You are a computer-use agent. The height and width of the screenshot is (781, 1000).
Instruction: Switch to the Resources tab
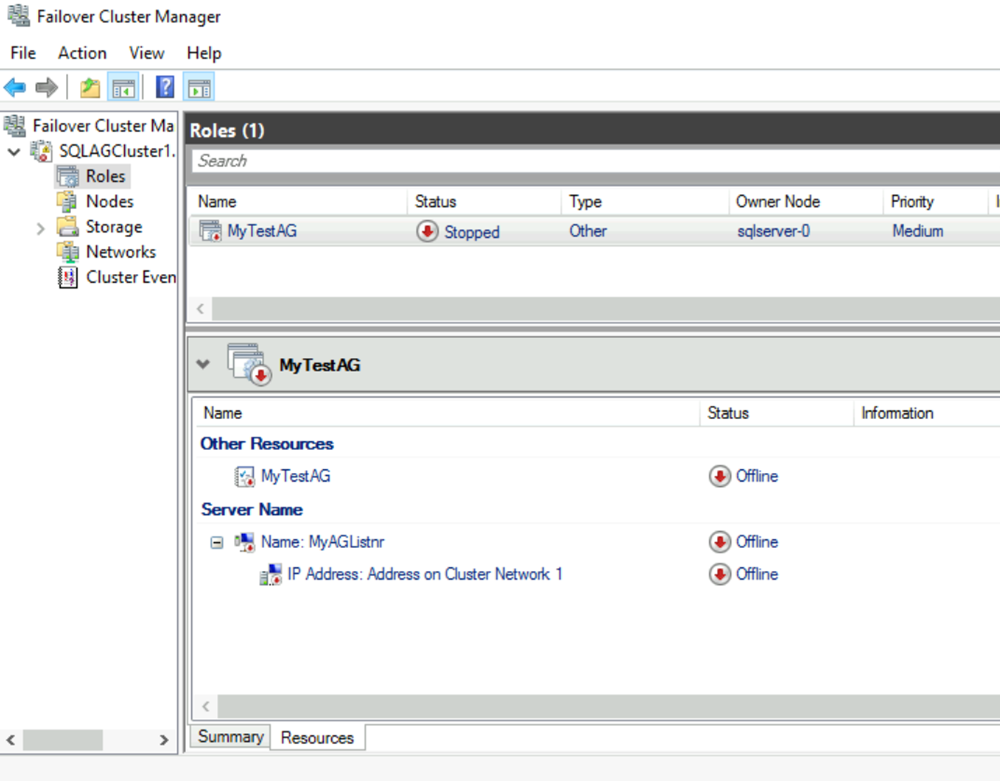317,738
